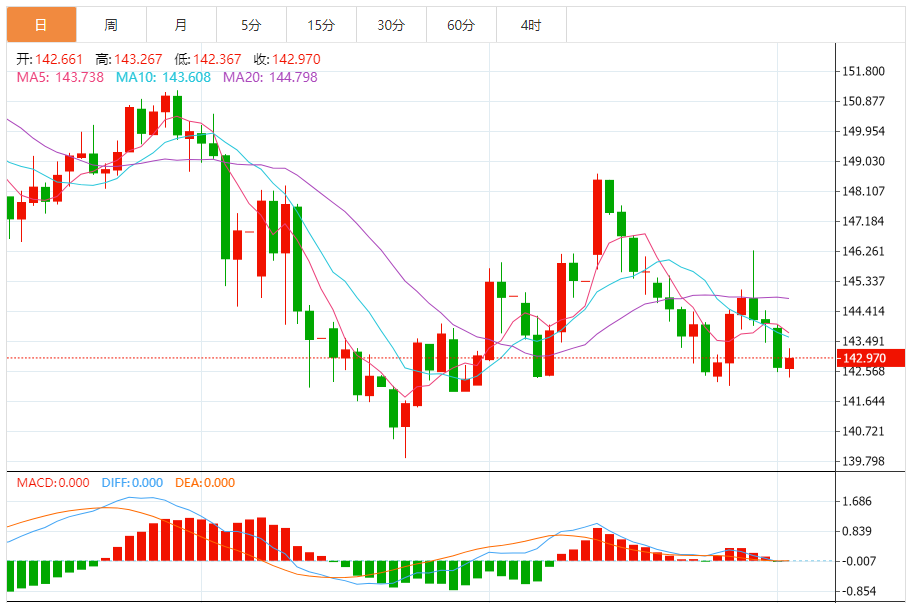Switch to the 周 weekly chart tab
The image size is (910, 603).
point(111,25)
